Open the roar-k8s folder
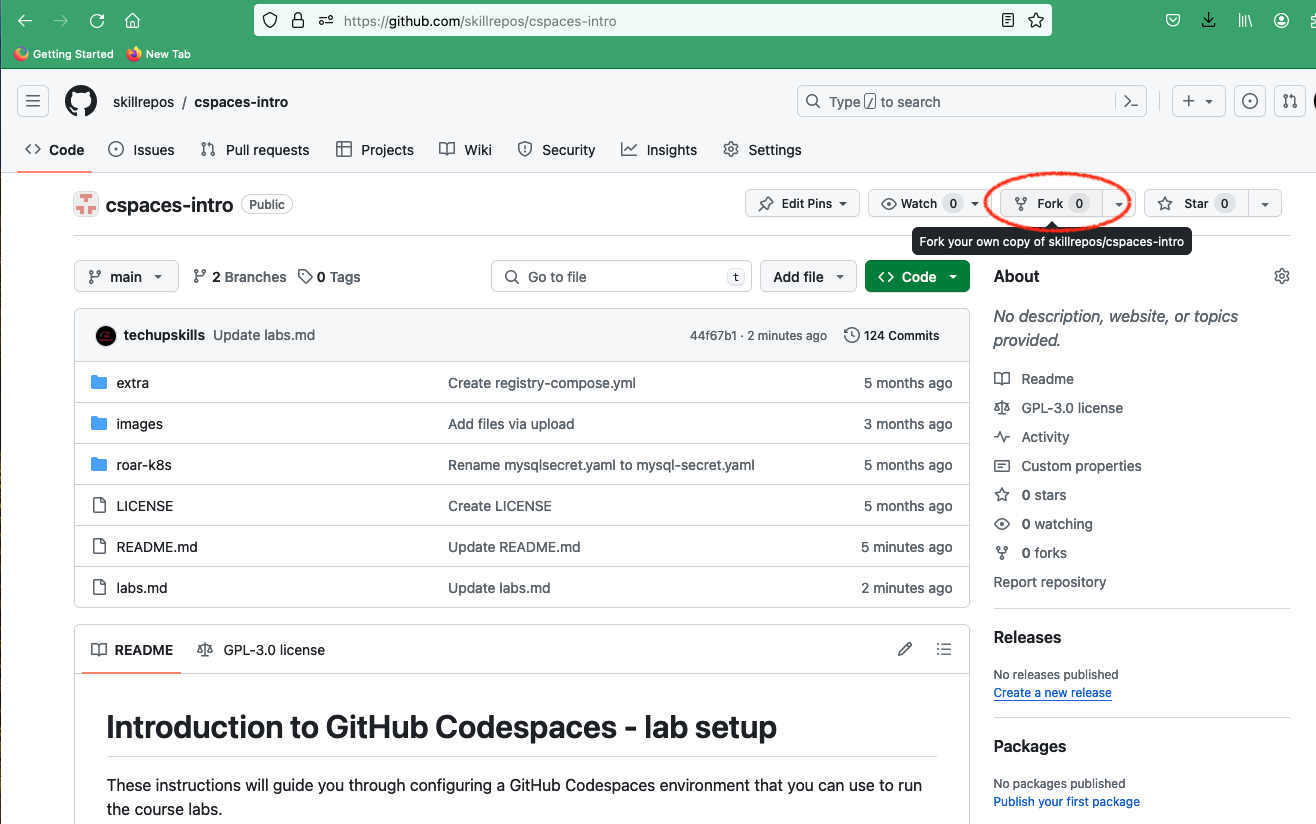Image resolution: width=1316 pixels, height=824 pixels. 144,465
